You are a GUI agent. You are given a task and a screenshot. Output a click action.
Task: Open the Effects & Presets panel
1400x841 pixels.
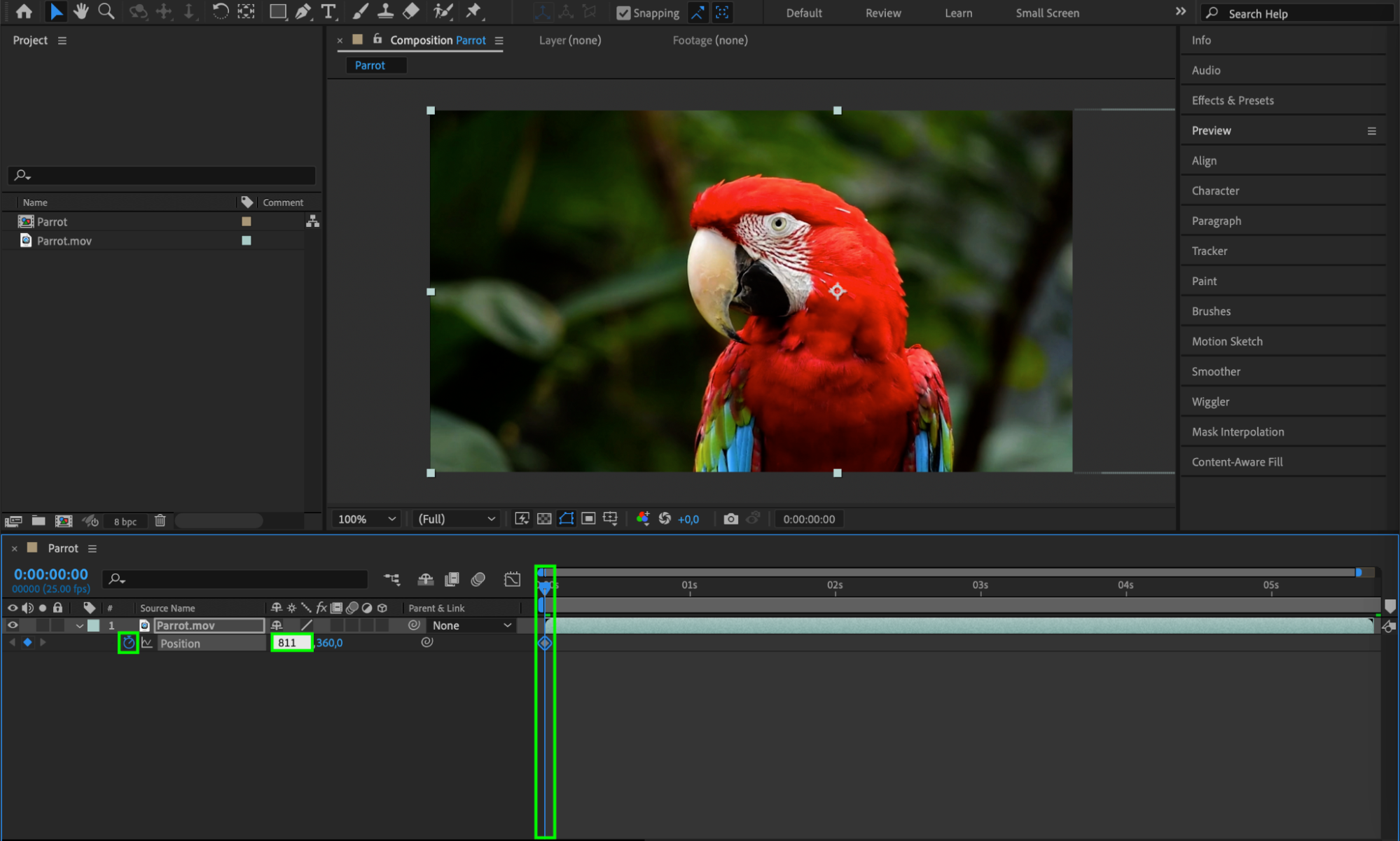pos(1232,100)
